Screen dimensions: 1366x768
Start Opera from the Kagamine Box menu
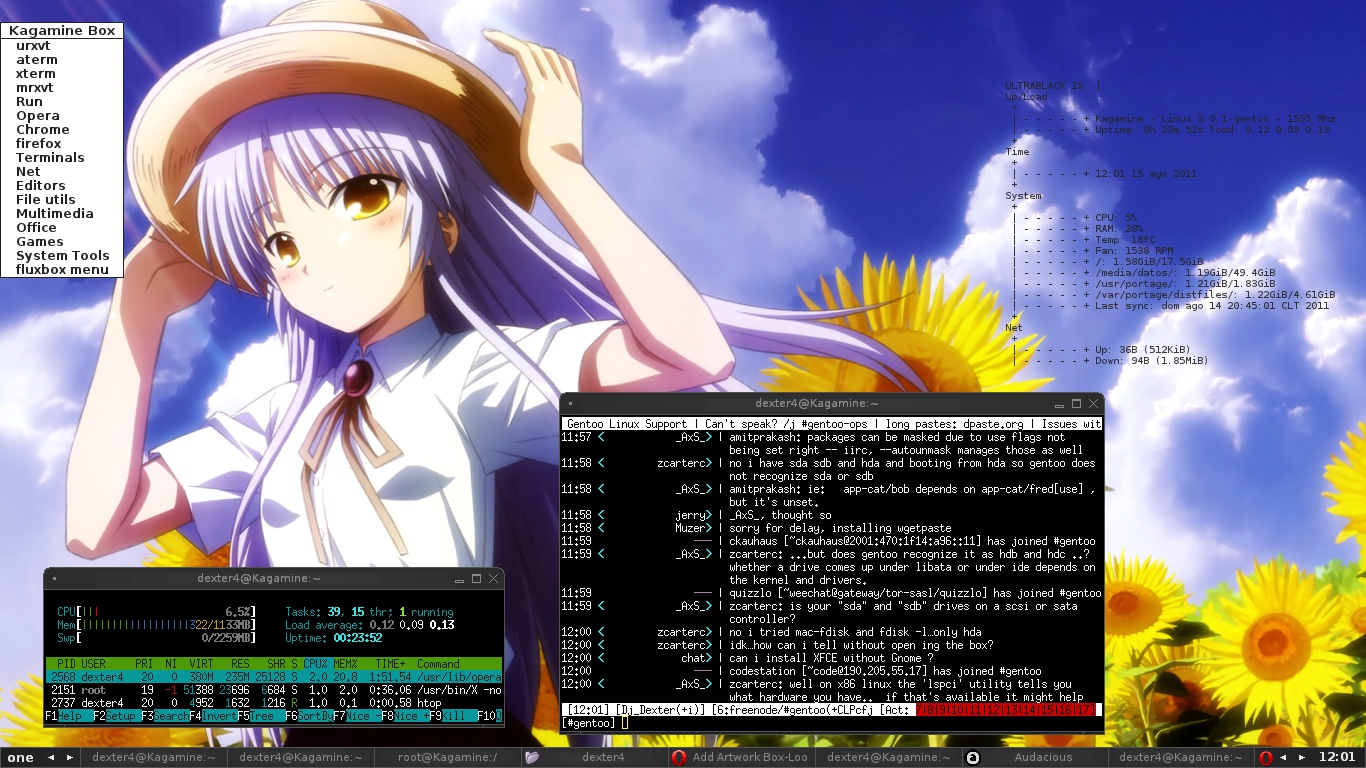(x=62, y=116)
